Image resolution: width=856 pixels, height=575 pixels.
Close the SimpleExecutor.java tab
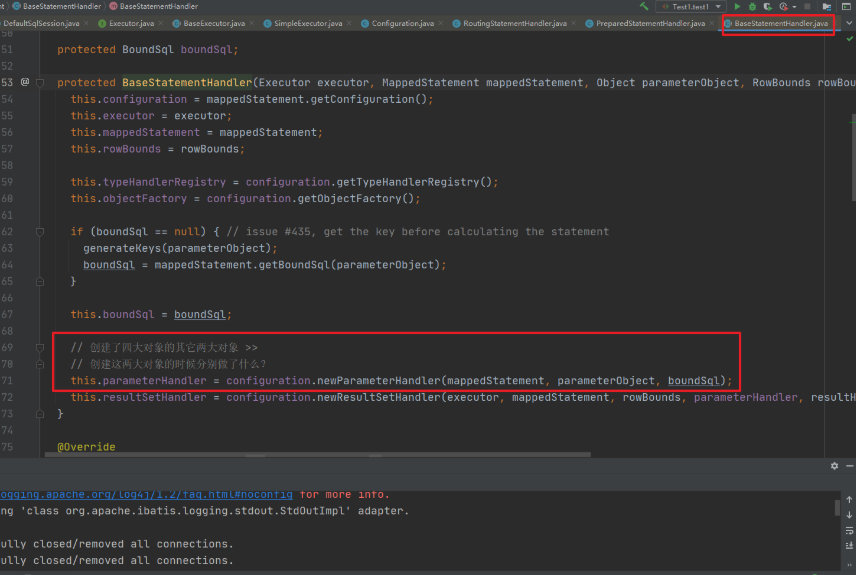coord(349,23)
